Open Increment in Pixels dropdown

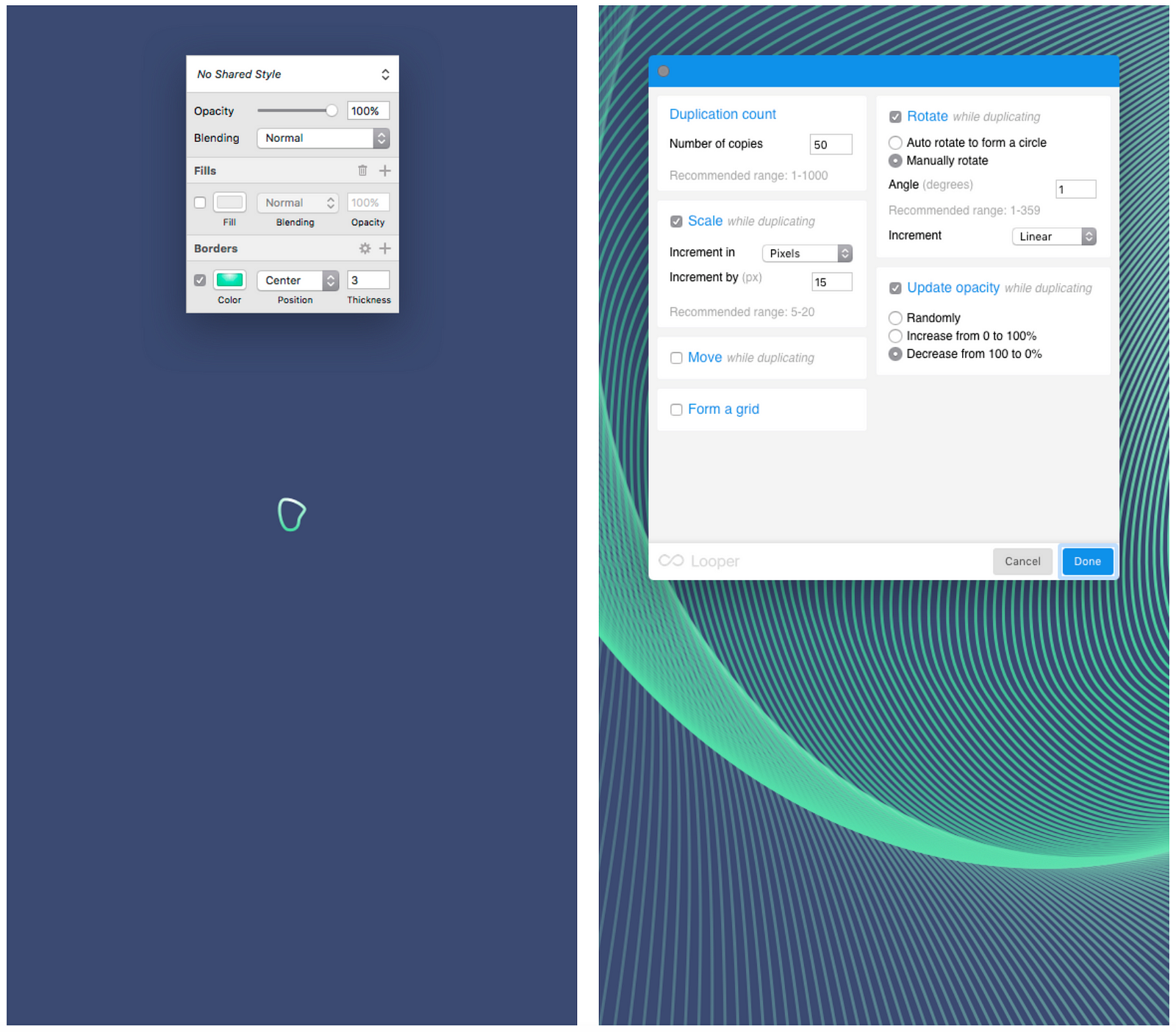pyautogui.click(x=807, y=253)
